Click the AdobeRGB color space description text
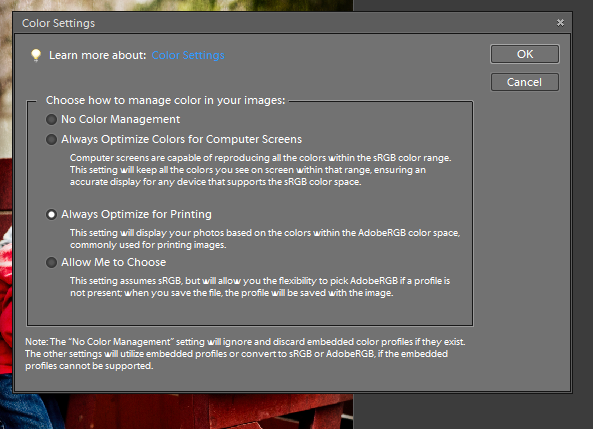This screenshot has height=429, width=593. [x=265, y=239]
